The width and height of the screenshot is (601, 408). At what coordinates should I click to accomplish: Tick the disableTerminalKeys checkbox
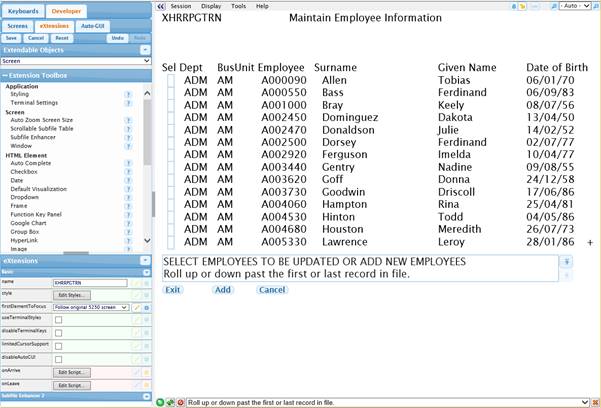pos(58,333)
